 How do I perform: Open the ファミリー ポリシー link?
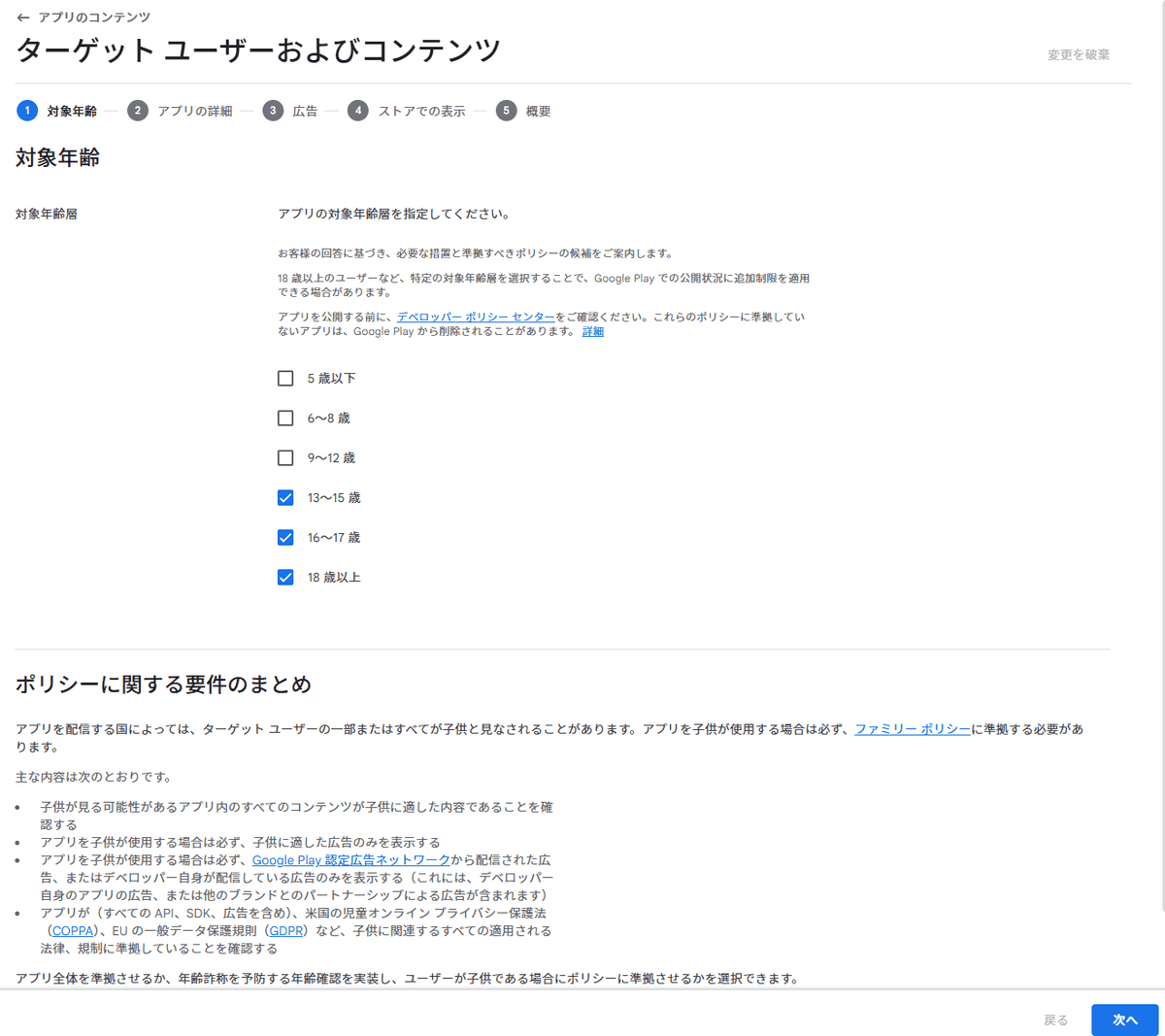coord(913,729)
